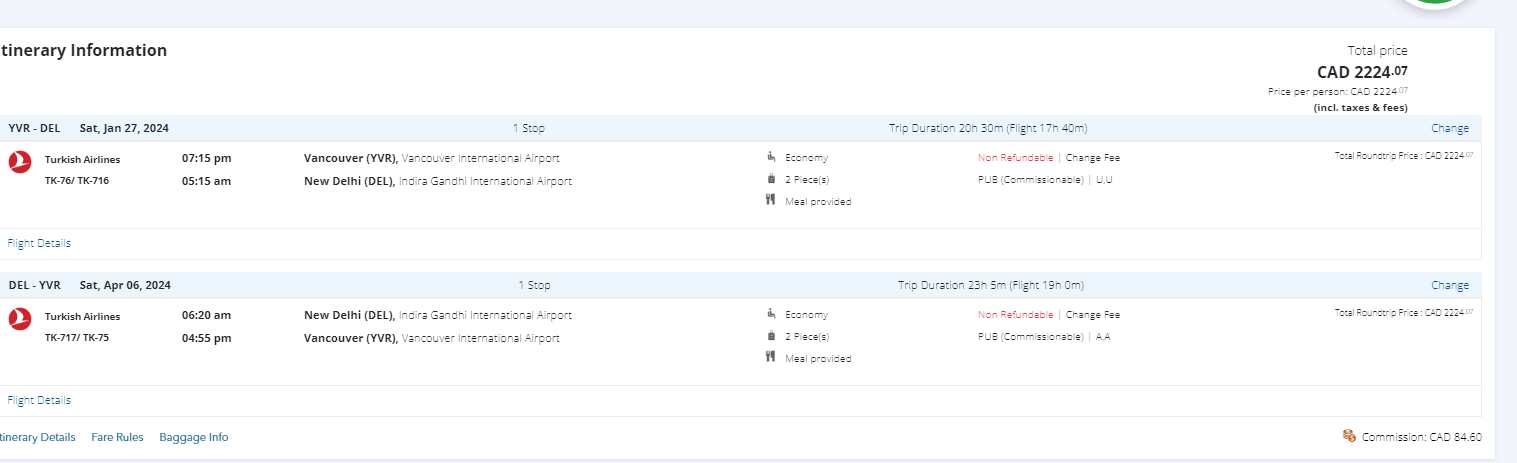Viewport: 1517px width, 463px height.
Task: Change the DEL - YVR return flight
Action: 1449,285
